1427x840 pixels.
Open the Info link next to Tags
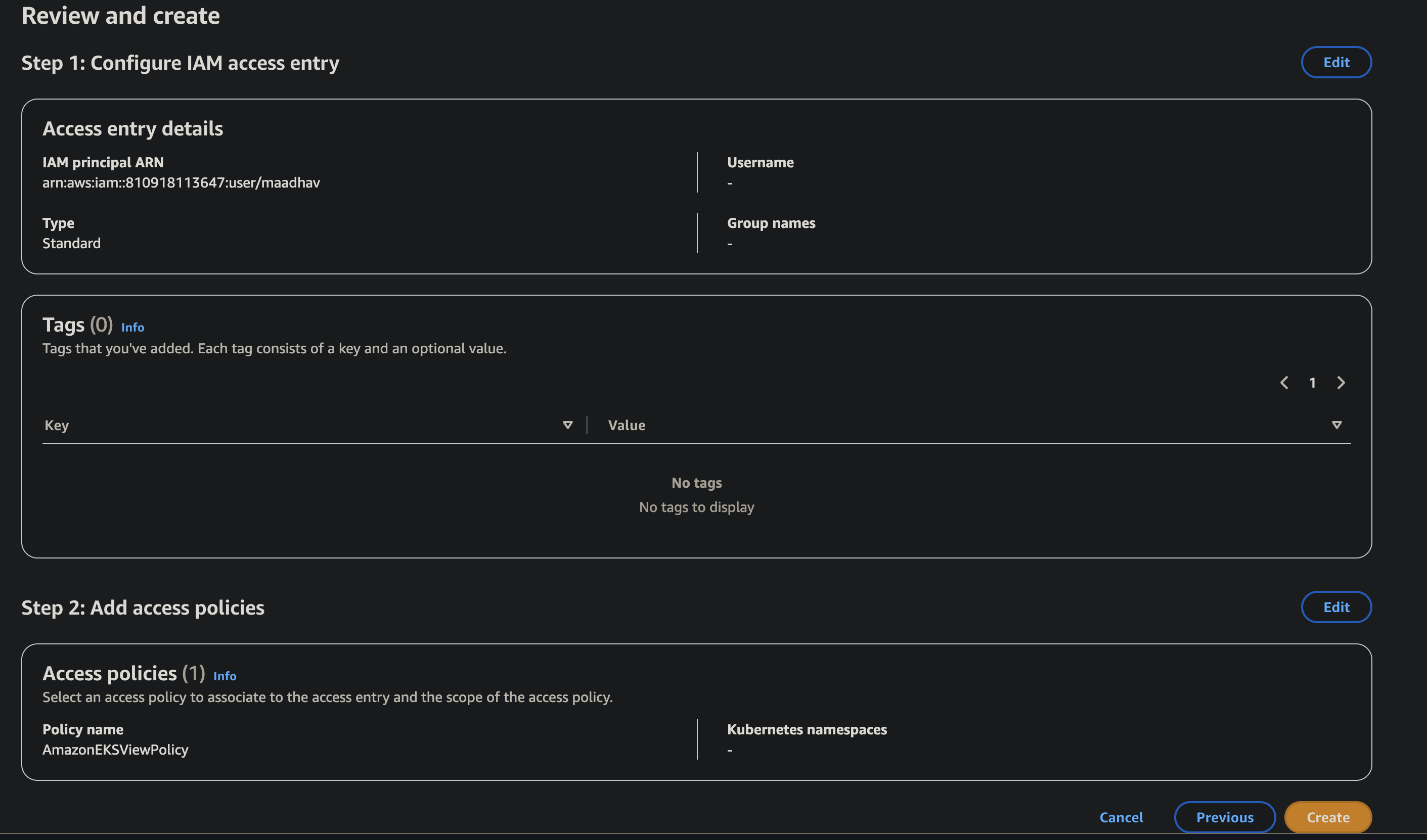point(132,327)
